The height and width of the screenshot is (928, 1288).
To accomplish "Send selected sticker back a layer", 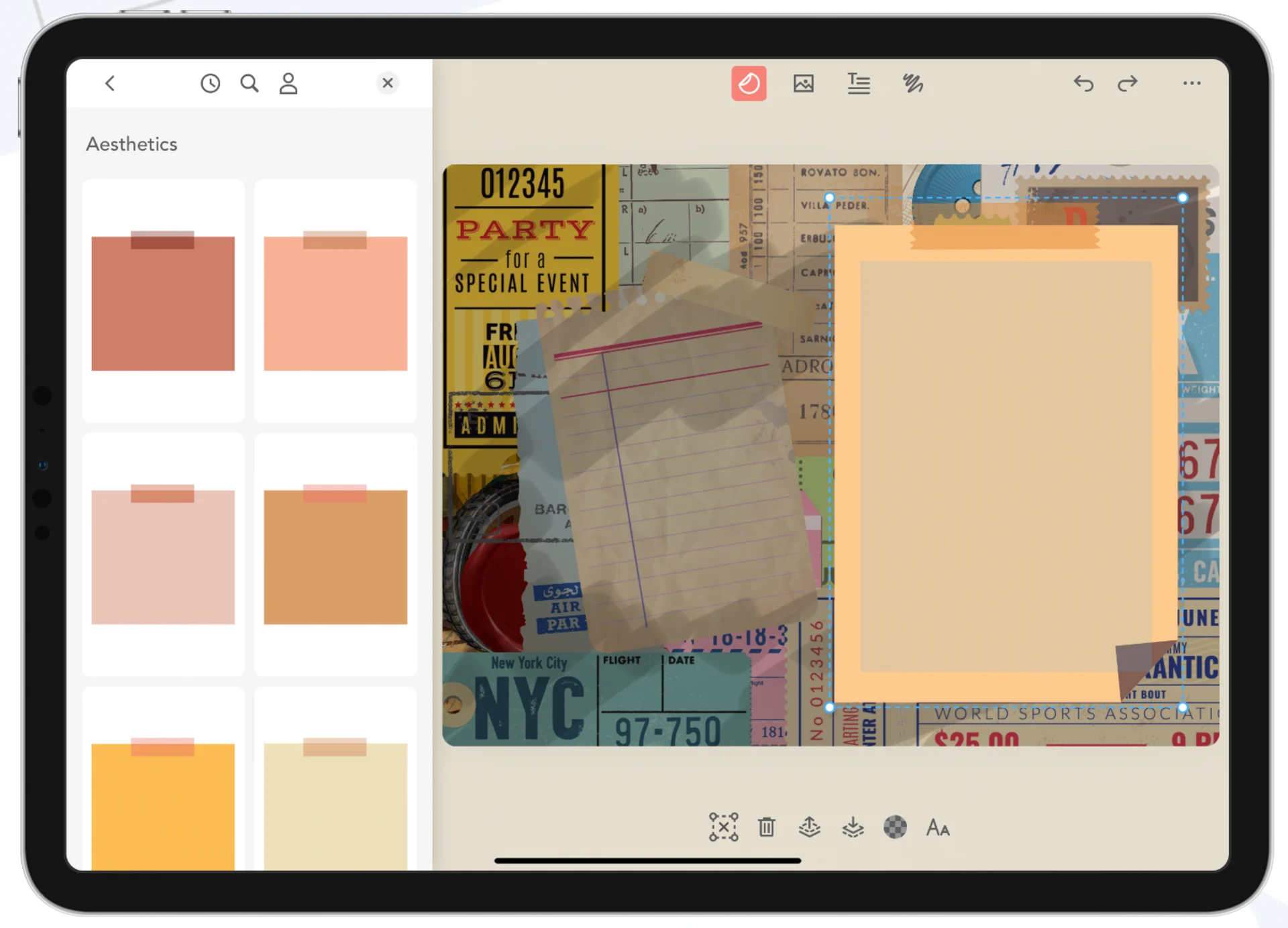I will pyautogui.click(x=852, y=827).
